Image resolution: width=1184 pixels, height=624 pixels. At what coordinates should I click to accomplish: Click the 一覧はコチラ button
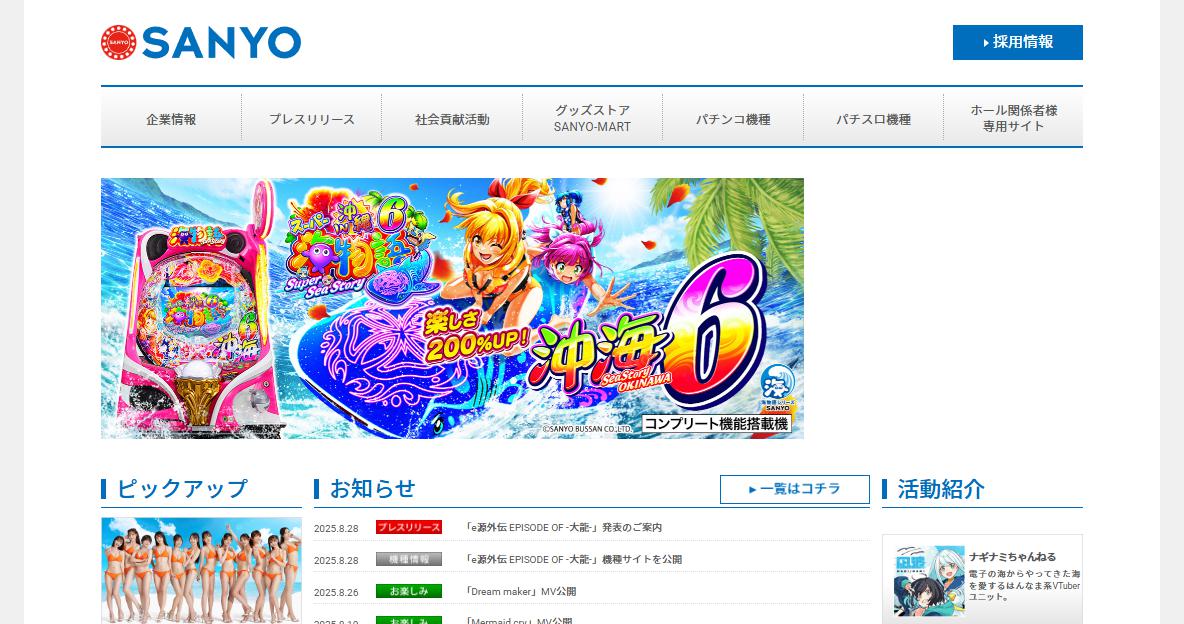[x=794, y=490]
